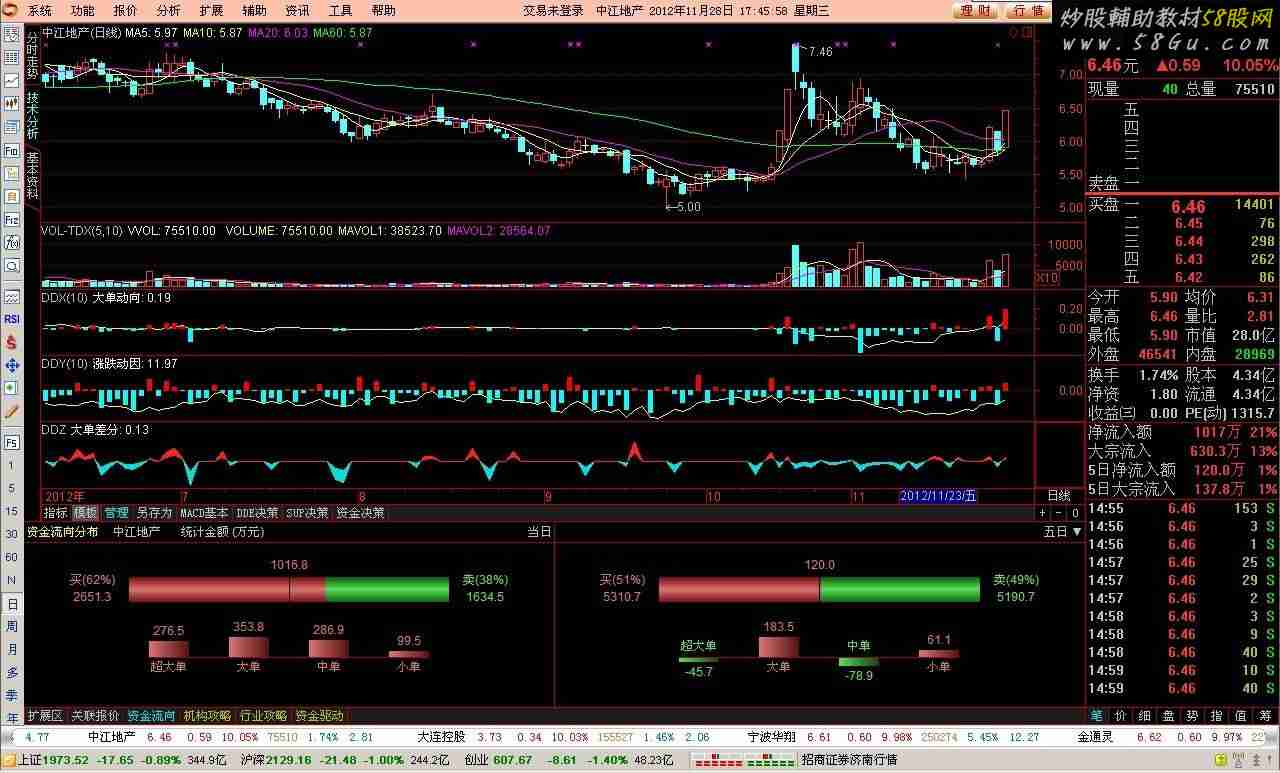Open the 帮助 menu
This screenshot has height=773, width=1280.
pyautogui.click(x=383, y=11)
